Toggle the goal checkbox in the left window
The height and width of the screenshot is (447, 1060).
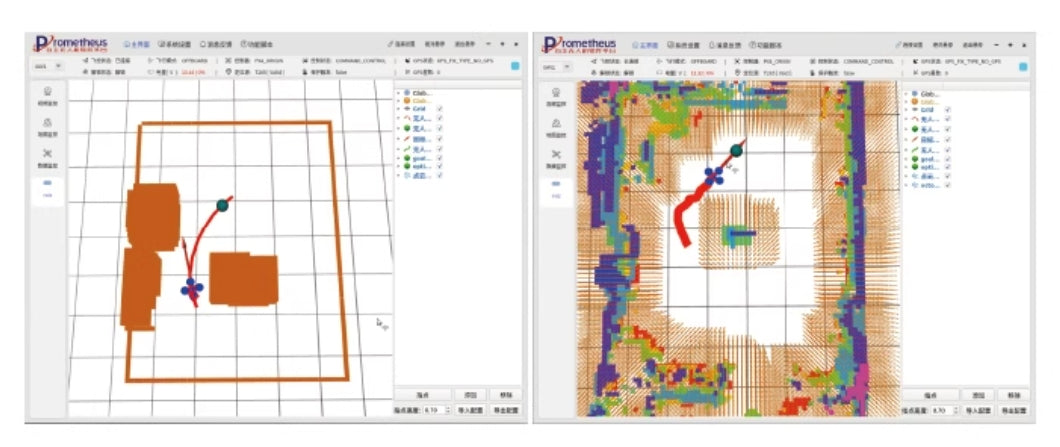tap(440, 158)
